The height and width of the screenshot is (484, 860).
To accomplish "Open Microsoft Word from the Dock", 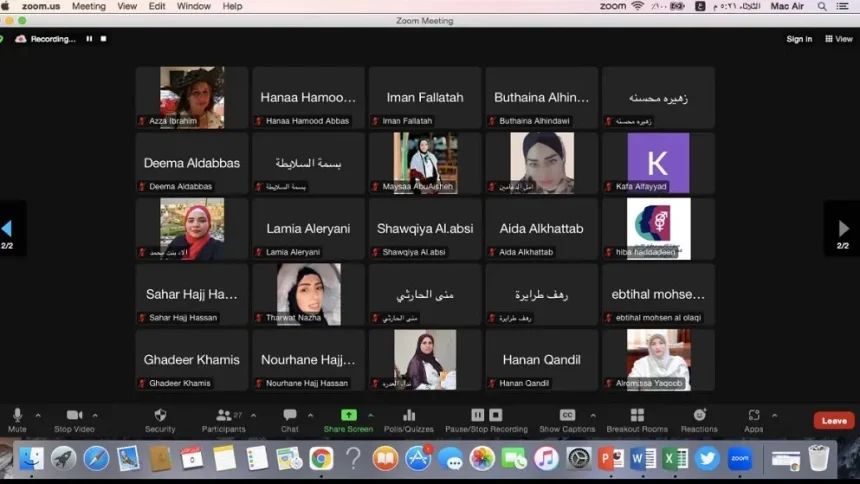I will point(643,458).
